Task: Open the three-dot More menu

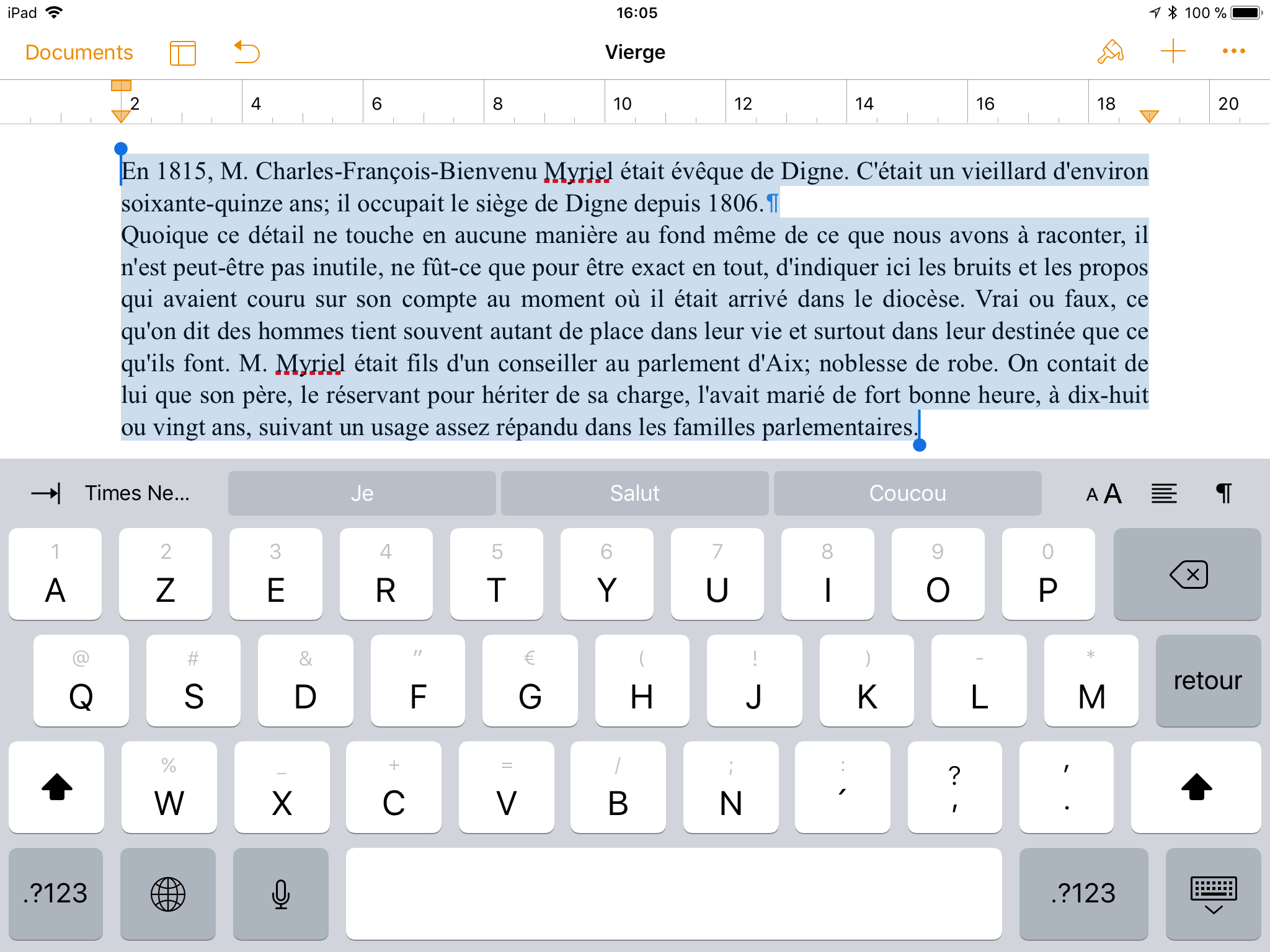Action: coord(1233,51)
